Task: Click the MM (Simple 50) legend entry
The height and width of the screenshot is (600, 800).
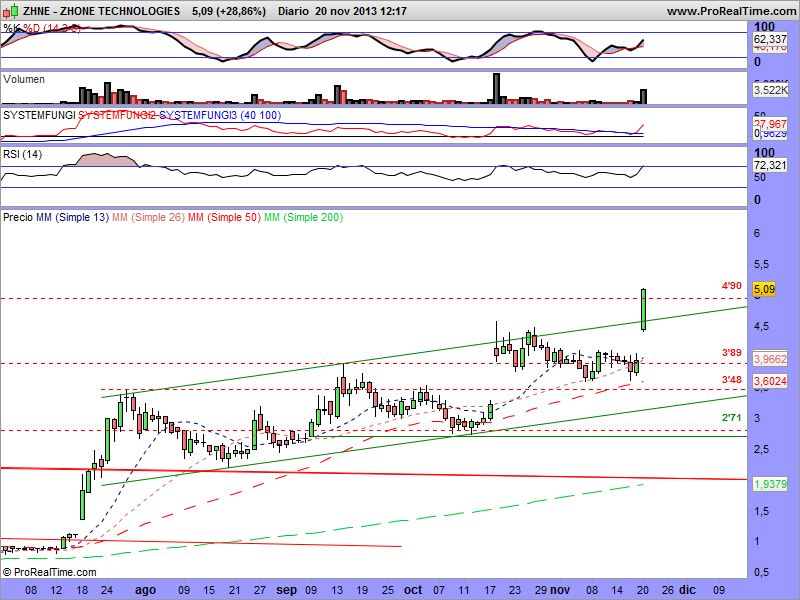Action: click(224, 217)
